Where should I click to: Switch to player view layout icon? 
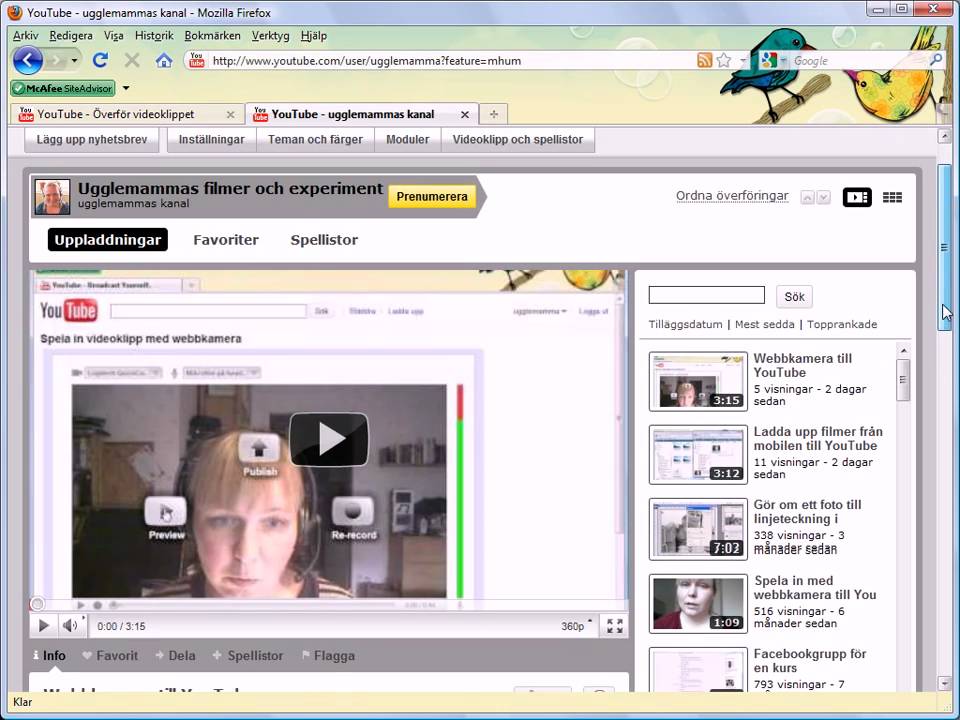pyautogui.click(x=857, y=197)
